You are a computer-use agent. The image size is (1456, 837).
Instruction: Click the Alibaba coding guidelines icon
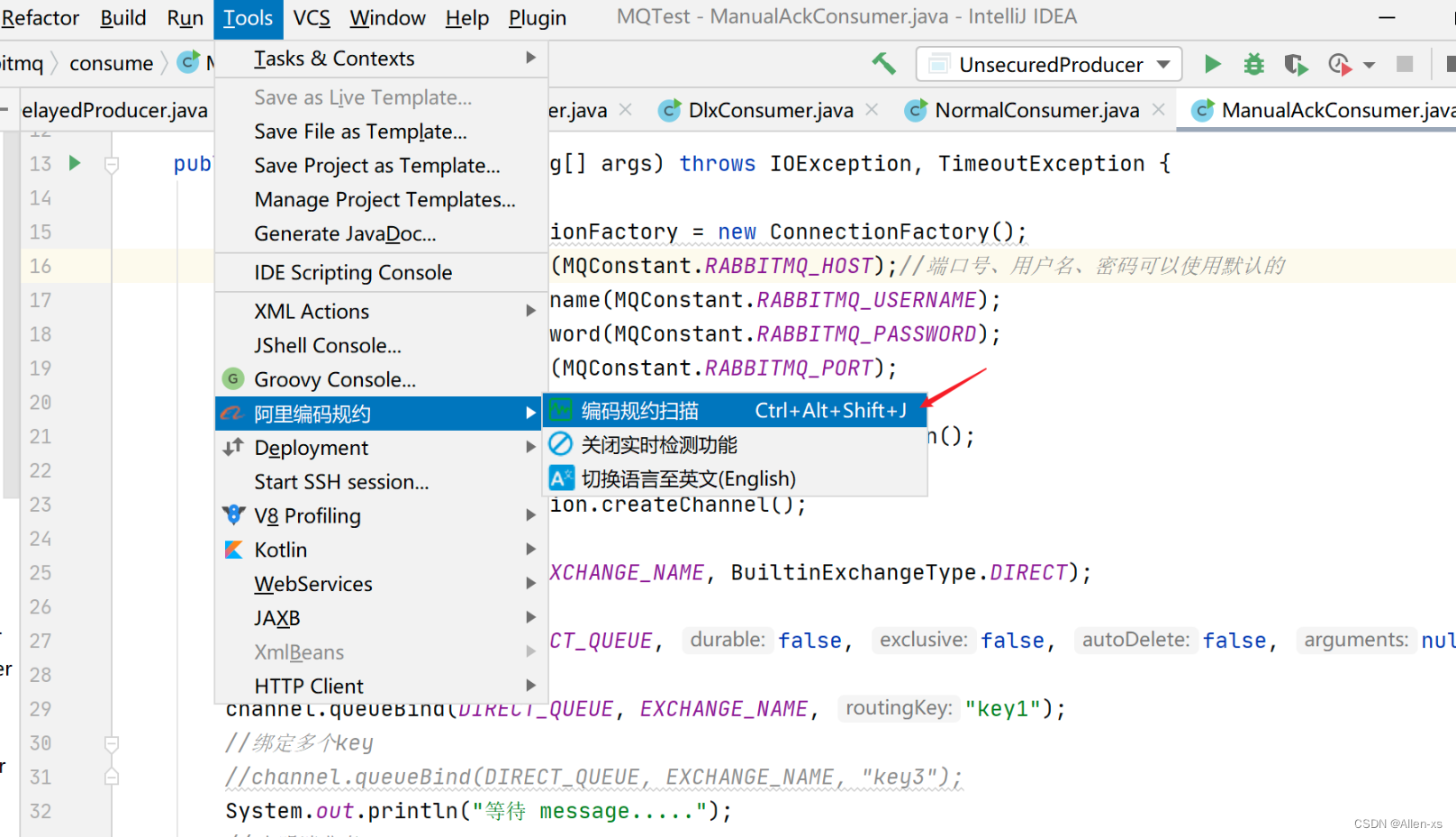[232, 414]
